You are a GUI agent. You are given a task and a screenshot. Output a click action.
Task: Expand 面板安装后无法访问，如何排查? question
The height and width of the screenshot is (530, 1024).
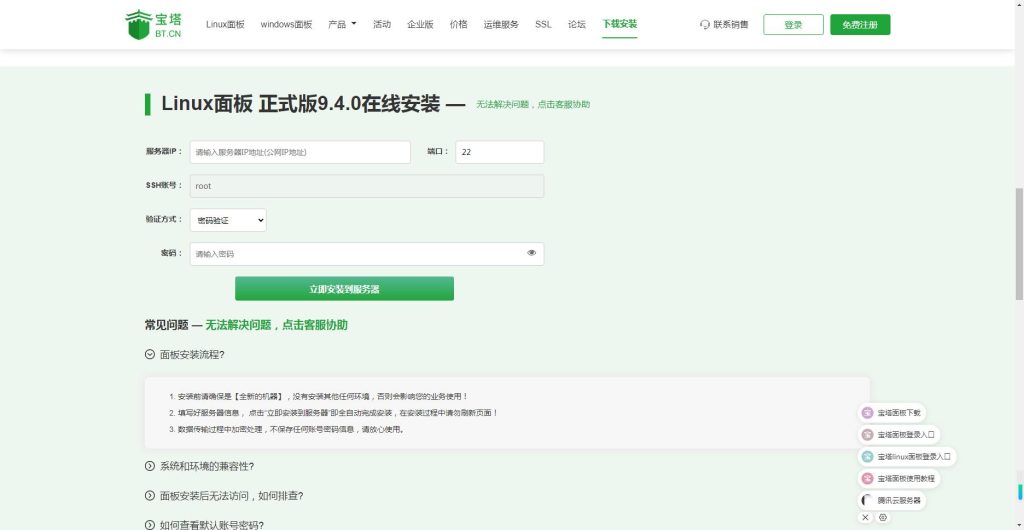click(224, 496)
